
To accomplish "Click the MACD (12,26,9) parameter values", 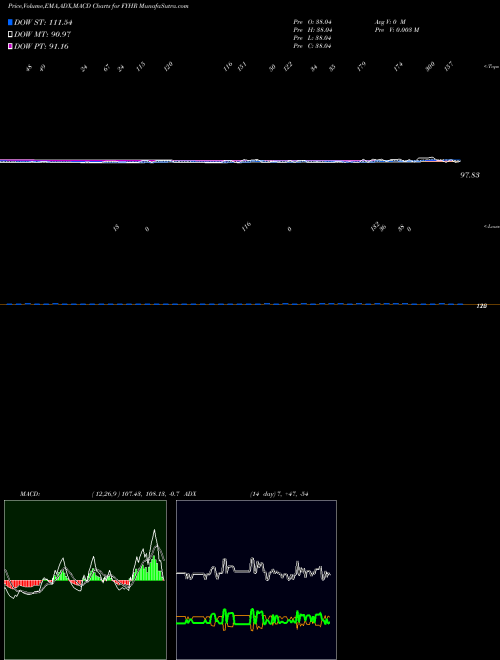I will coord(136,494).
